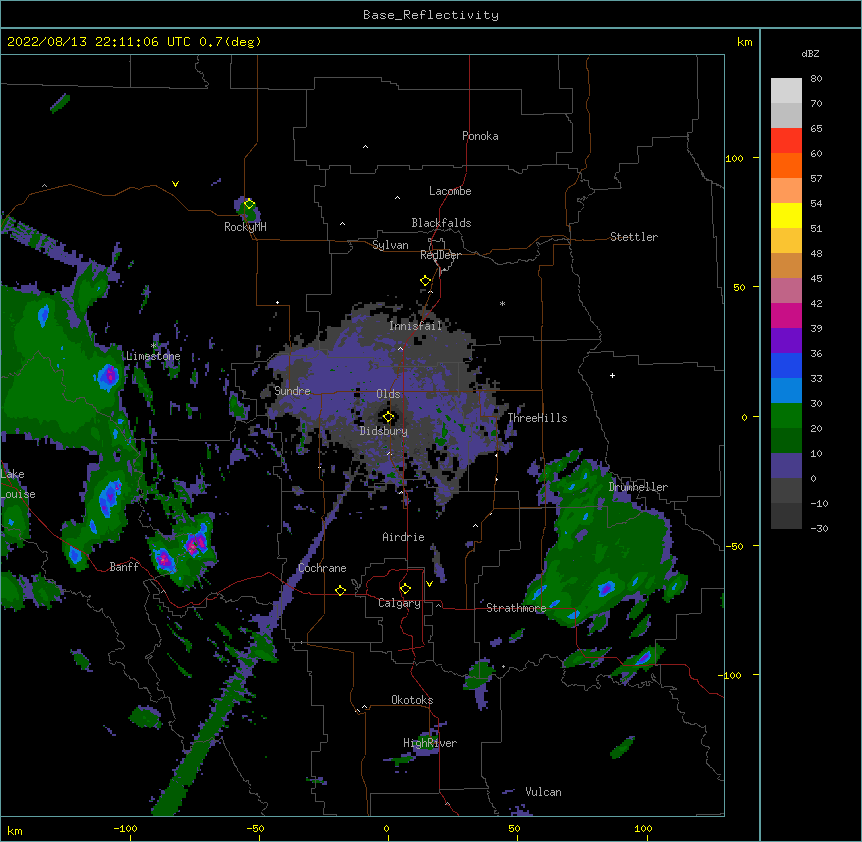Click the RedDeer city label

tap(440, 255)
